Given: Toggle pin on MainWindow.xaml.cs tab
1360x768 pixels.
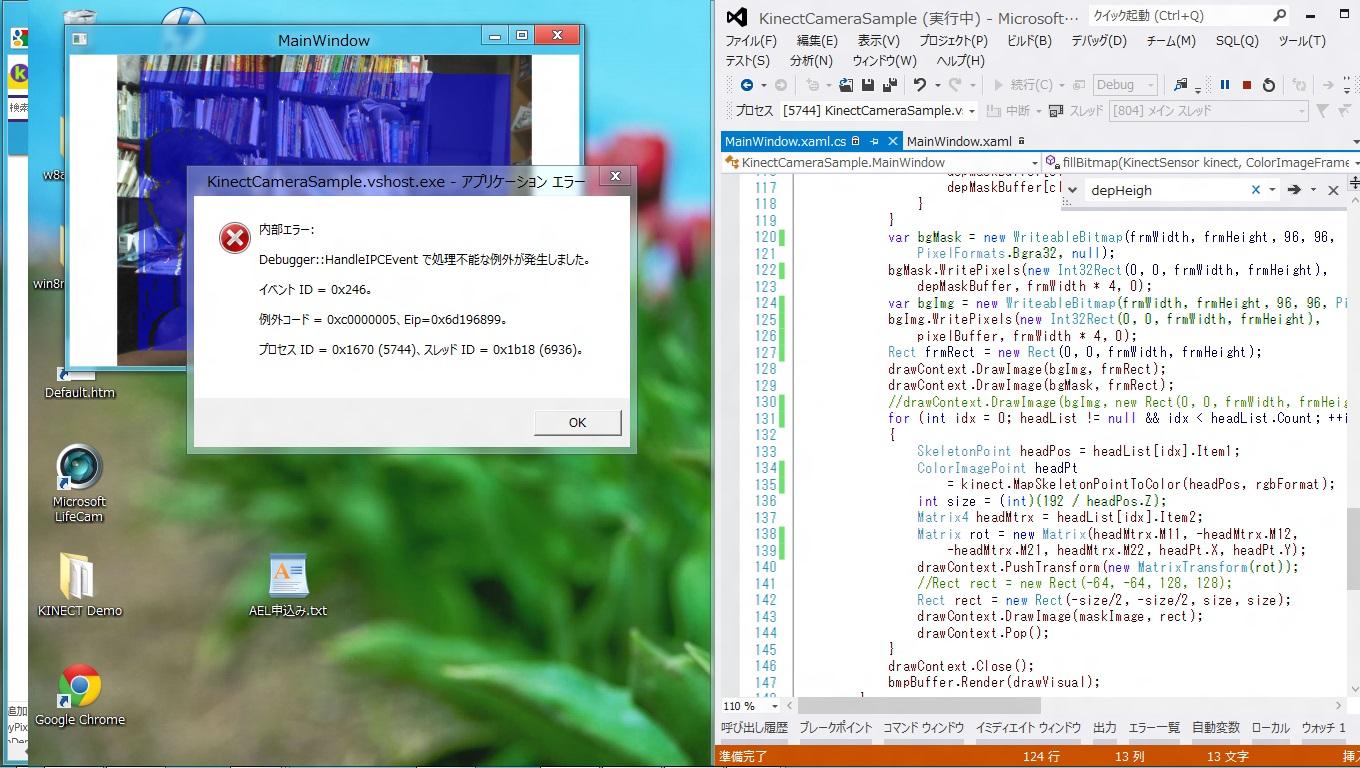Looking at the screenshot, I should tap(873, 141).
